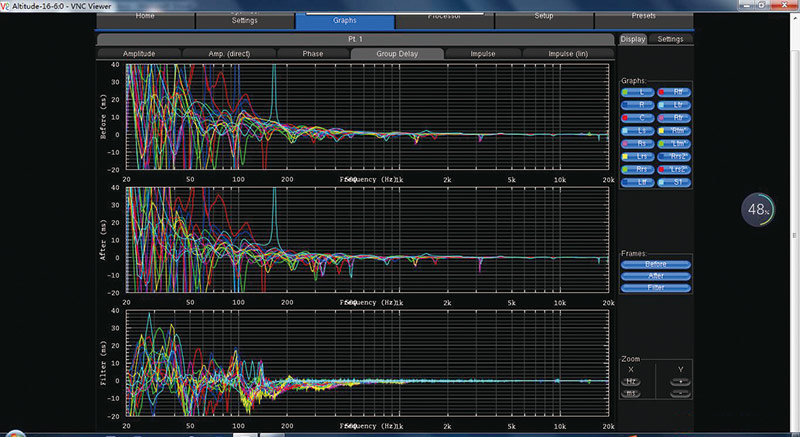The image size is (800, 437).
Task: Select the Display side panel tab
Action: click(x=633, y=39)
